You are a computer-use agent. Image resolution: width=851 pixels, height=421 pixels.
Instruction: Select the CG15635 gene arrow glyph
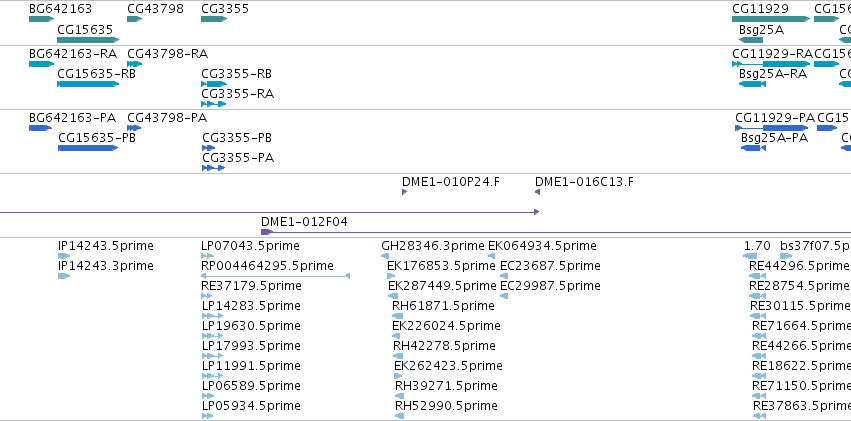coord(88,40)
